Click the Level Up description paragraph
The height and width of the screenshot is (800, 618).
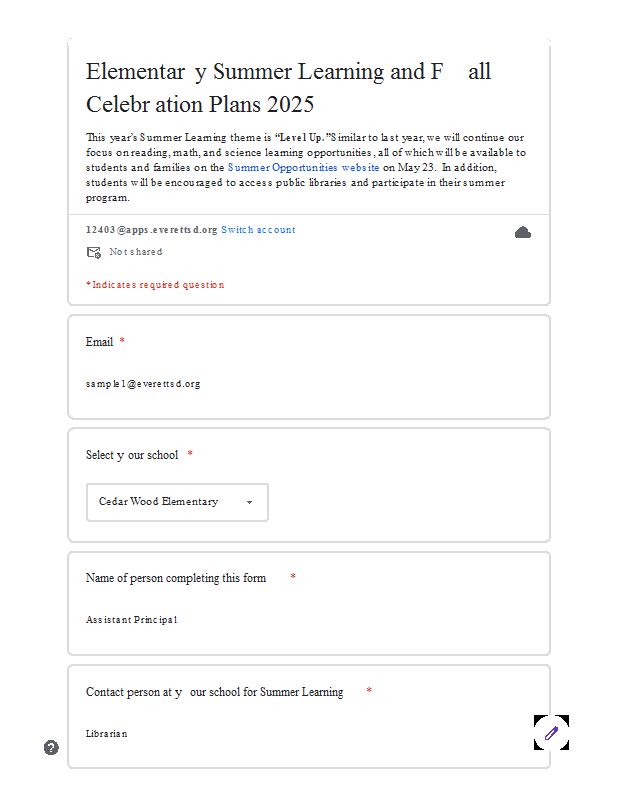[306, 167]
